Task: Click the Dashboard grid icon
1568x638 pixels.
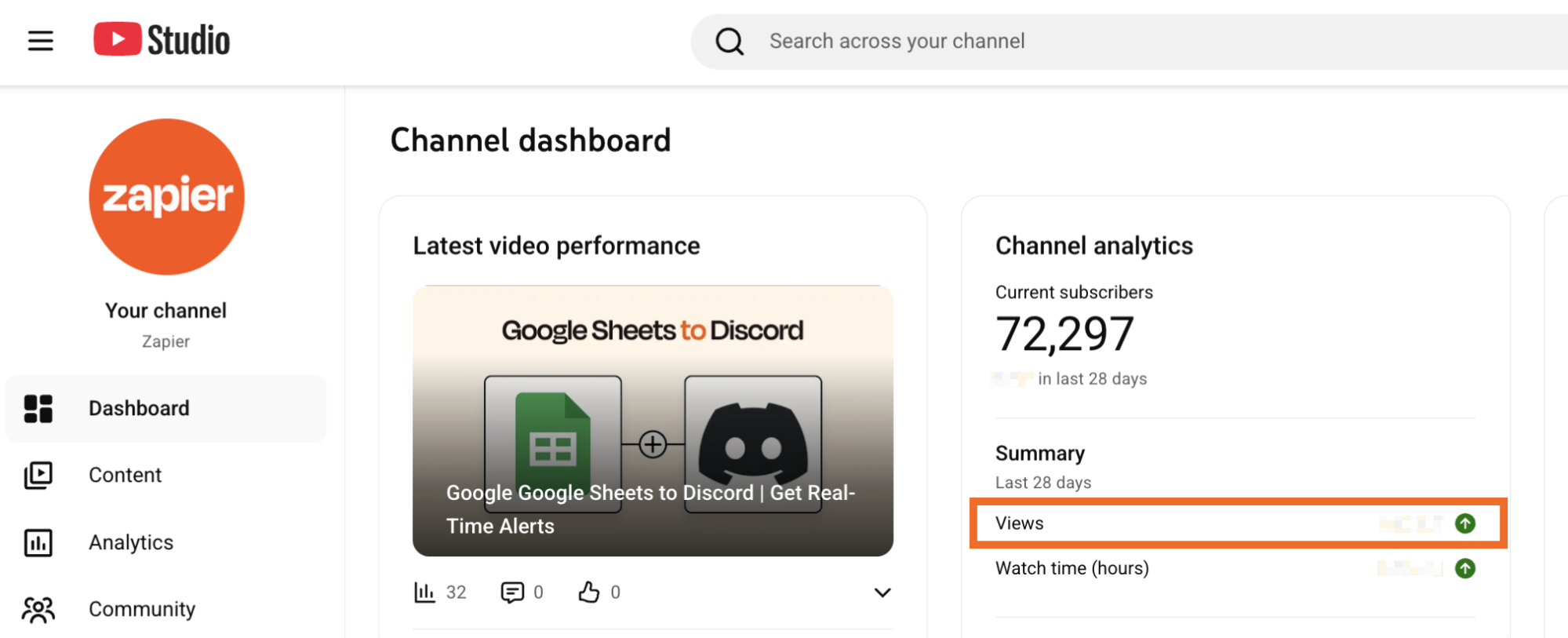Action: [x=38, y=409]
